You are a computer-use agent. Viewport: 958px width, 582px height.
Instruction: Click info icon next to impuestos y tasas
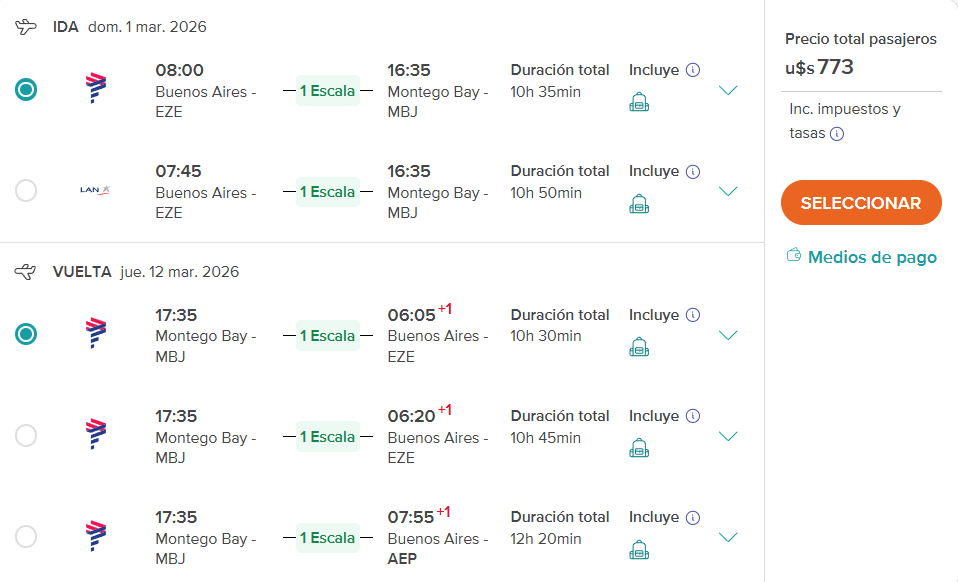click(x=837, y=134)
